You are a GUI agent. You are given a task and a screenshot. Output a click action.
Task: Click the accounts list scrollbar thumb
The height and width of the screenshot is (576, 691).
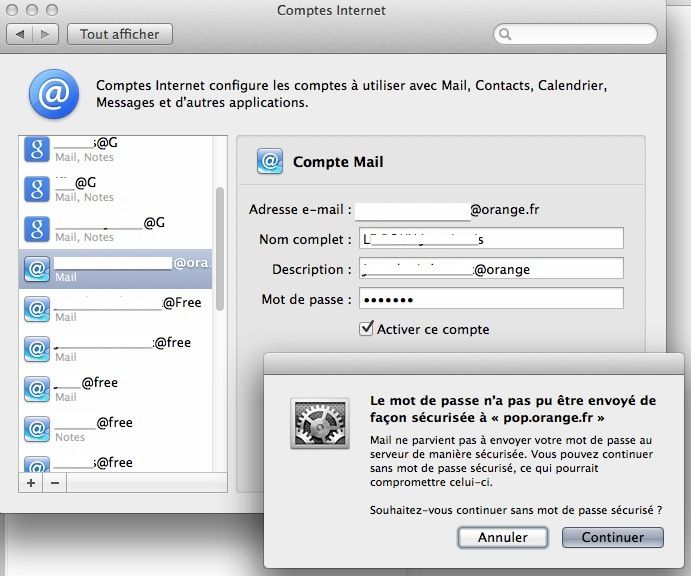coord(220,249)
